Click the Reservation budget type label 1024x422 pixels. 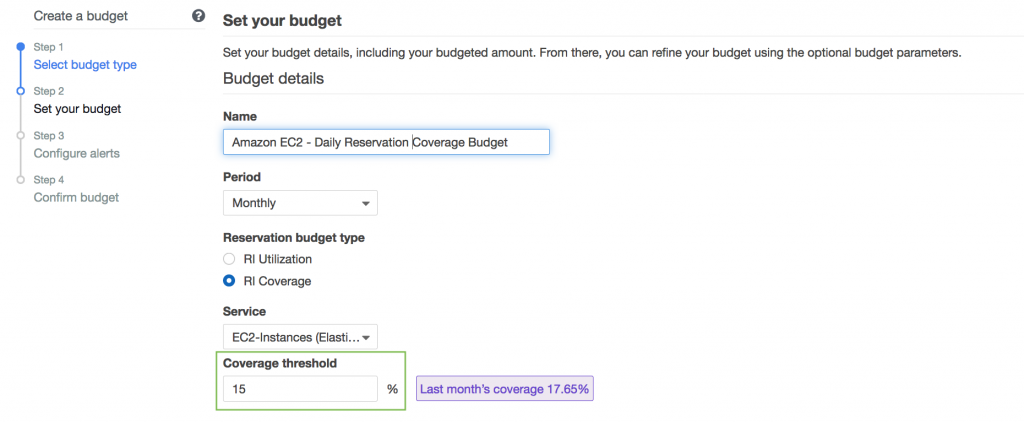click(x=294, y=238)
